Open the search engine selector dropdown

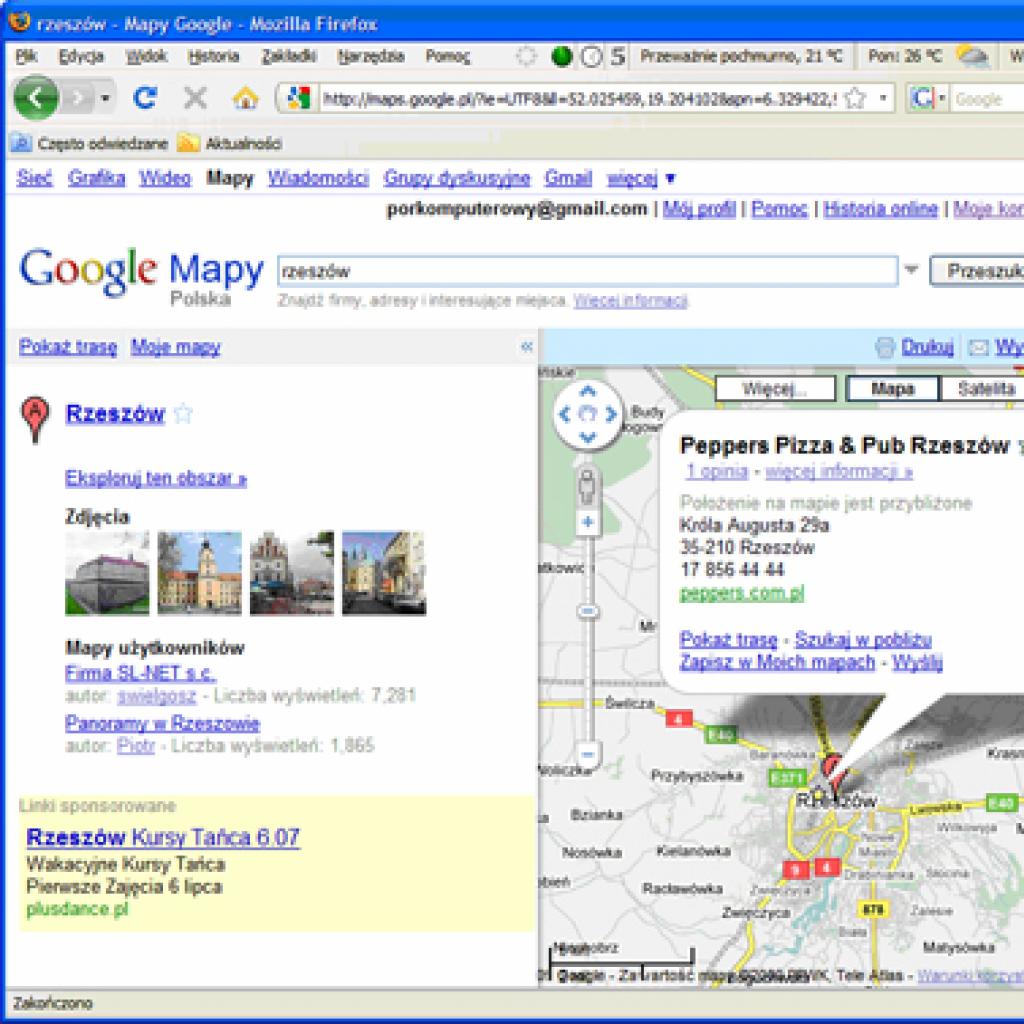click(x=942, y=99)
